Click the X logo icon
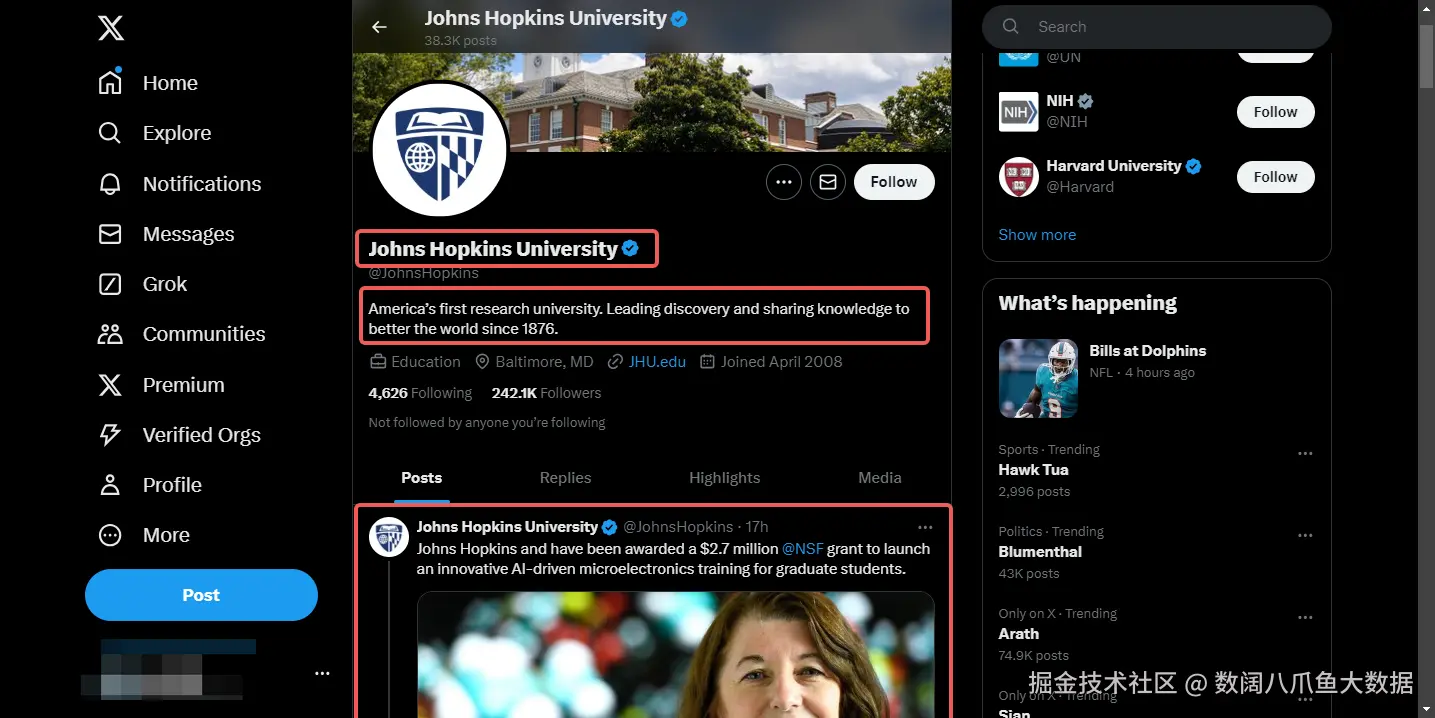1435x718 pixels. coord(111,28)
